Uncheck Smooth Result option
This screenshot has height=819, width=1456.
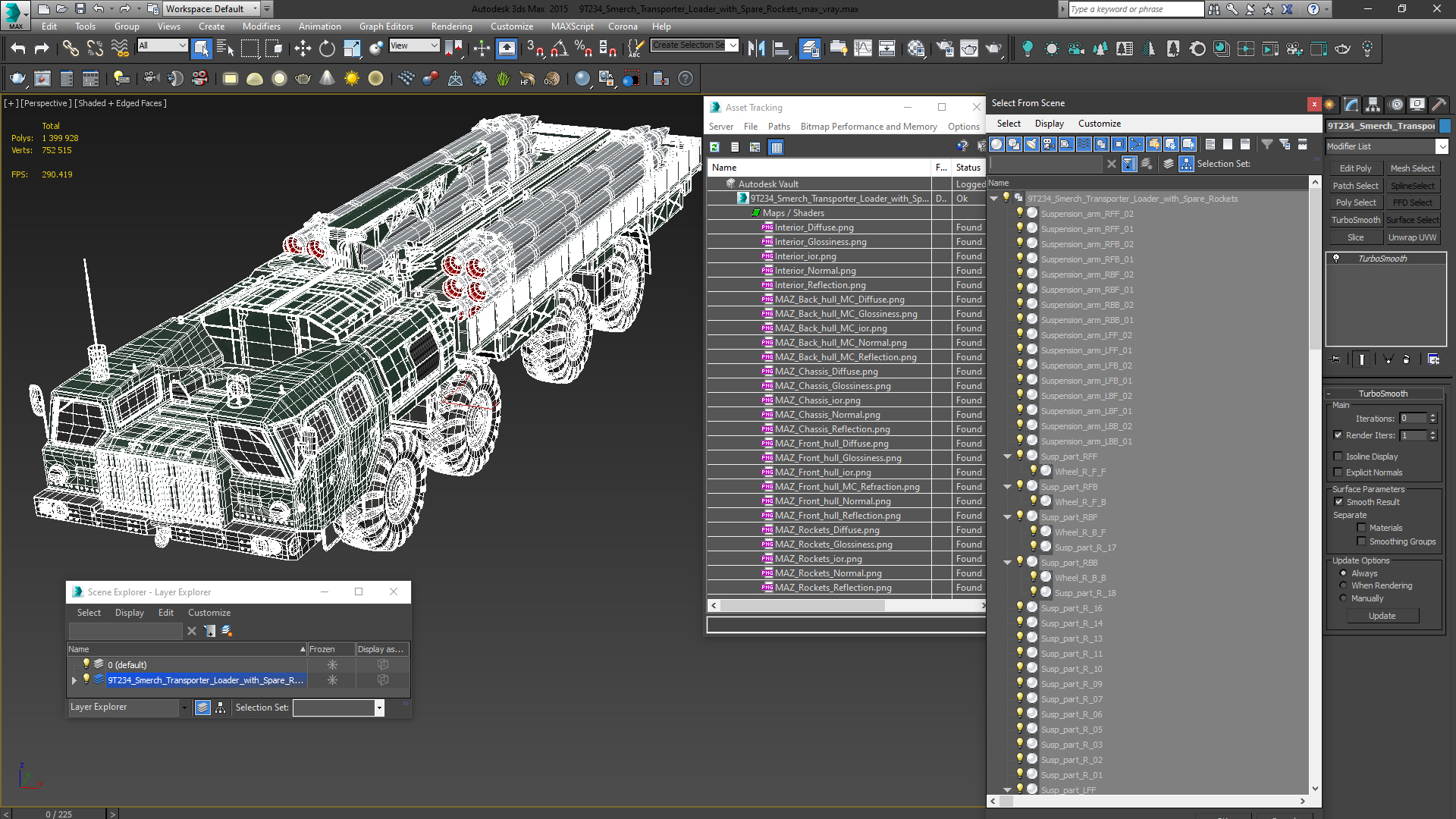(1338, 502)
